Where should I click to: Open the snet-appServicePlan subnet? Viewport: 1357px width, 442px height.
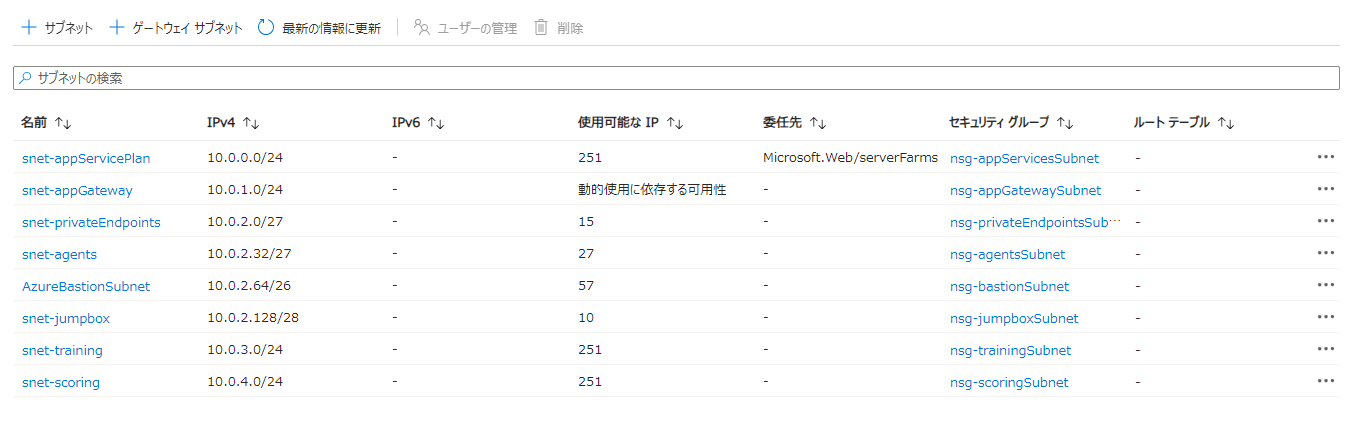(86, 158)
